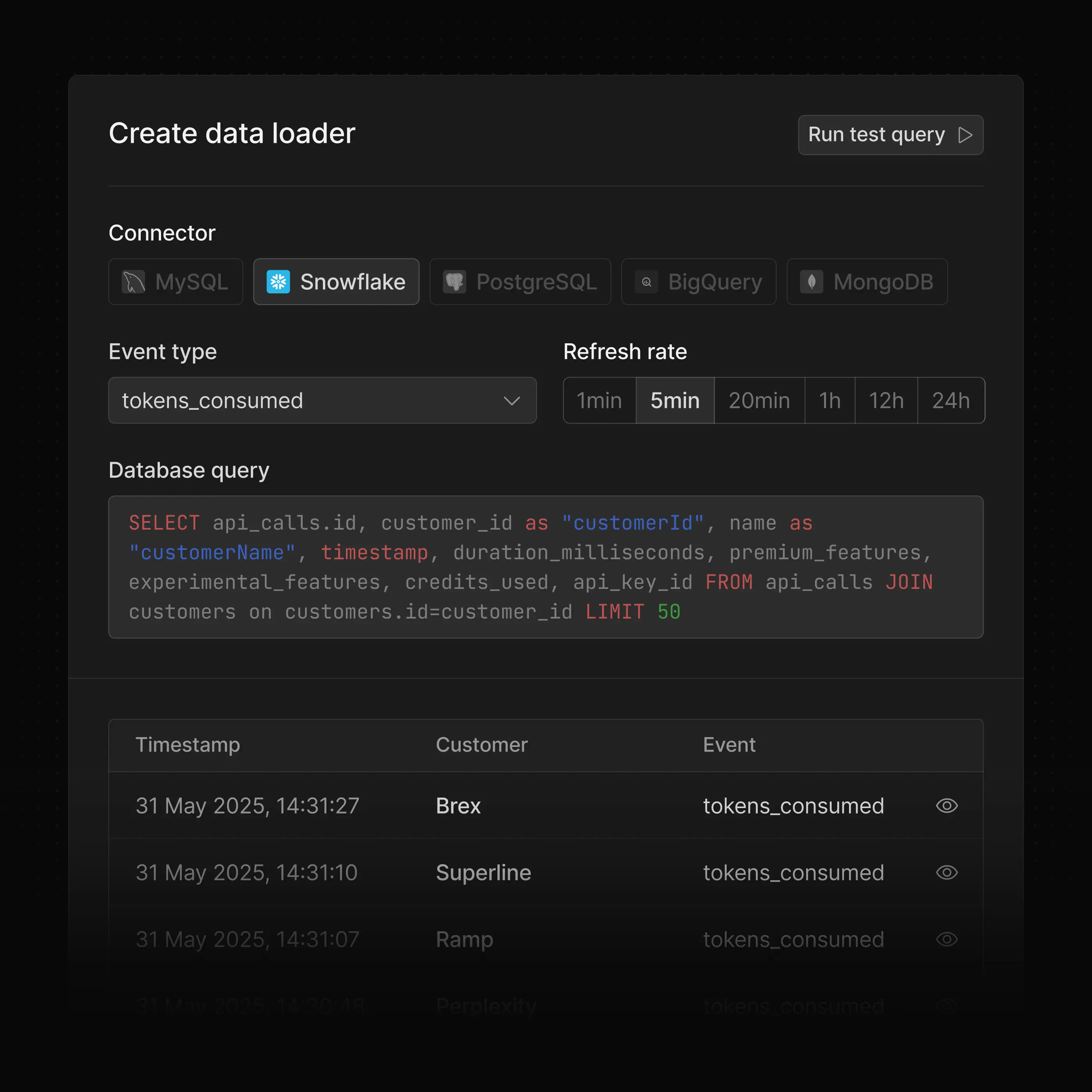This screenshot has width=1092, height=1092.
Task: Open the Event type dropdown
Action: [x=322, y=400]
